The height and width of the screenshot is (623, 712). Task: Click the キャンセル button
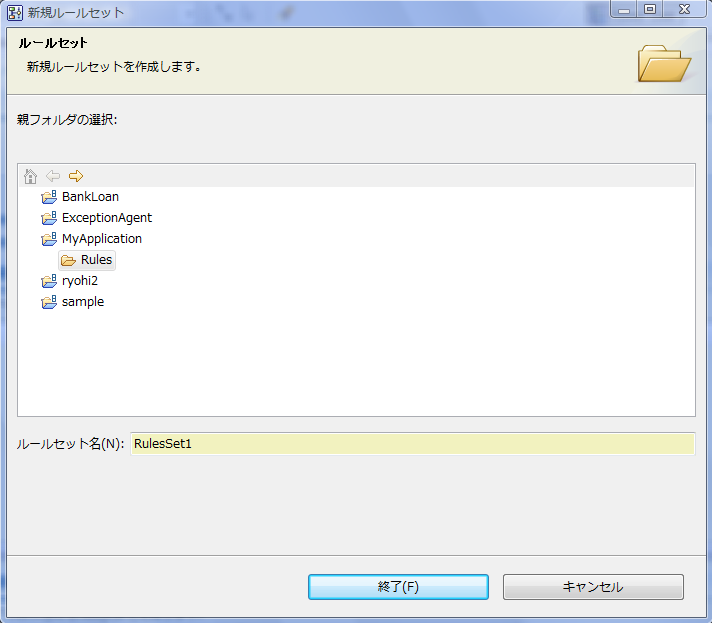pyautogui.click(x=593, y=587)
